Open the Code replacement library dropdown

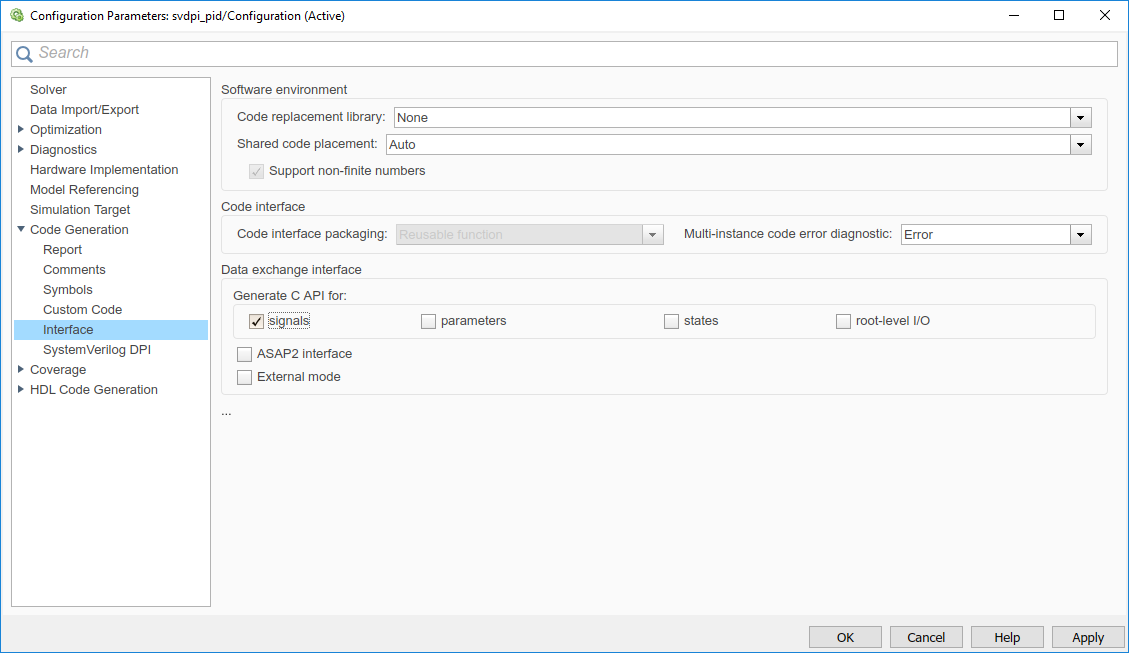pos(1080,118)
